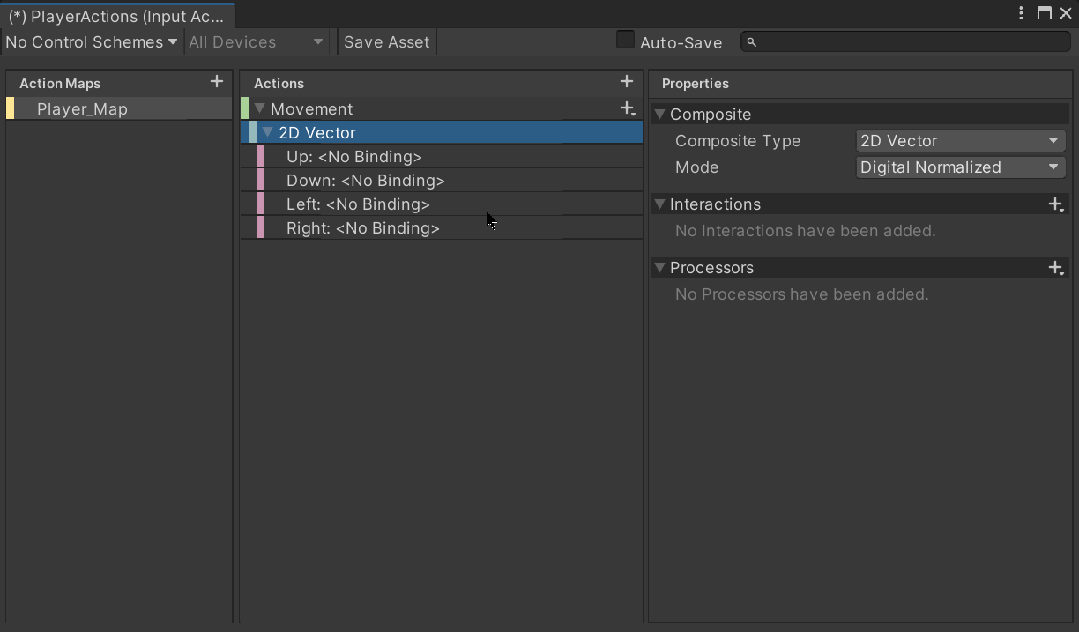Screen dimensions: 1079x632
Task: Maximize the Input Actions window
Action: (1044, 13)
